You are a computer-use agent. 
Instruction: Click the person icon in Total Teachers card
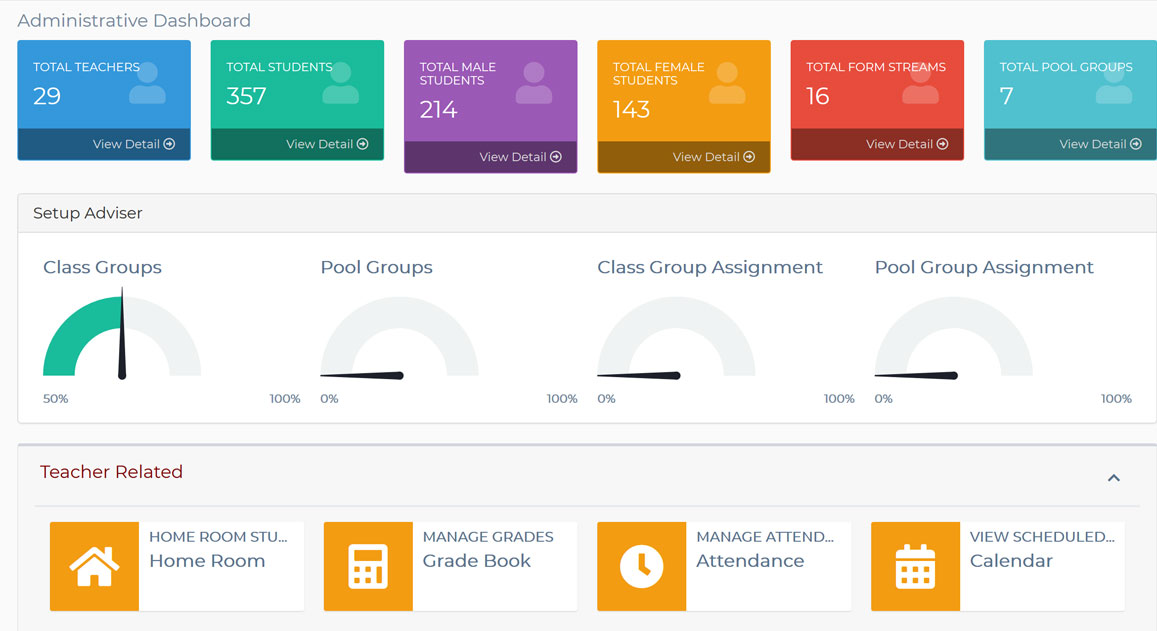147,84
